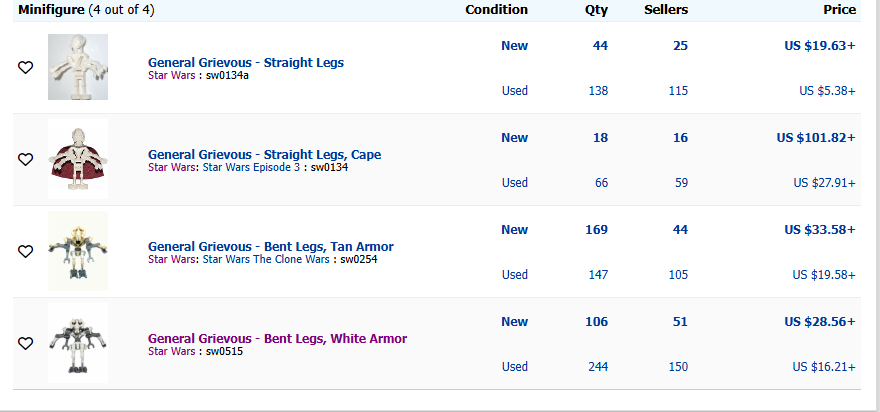Open Tan Armor General Grievous picture

[x=78, y=251]
